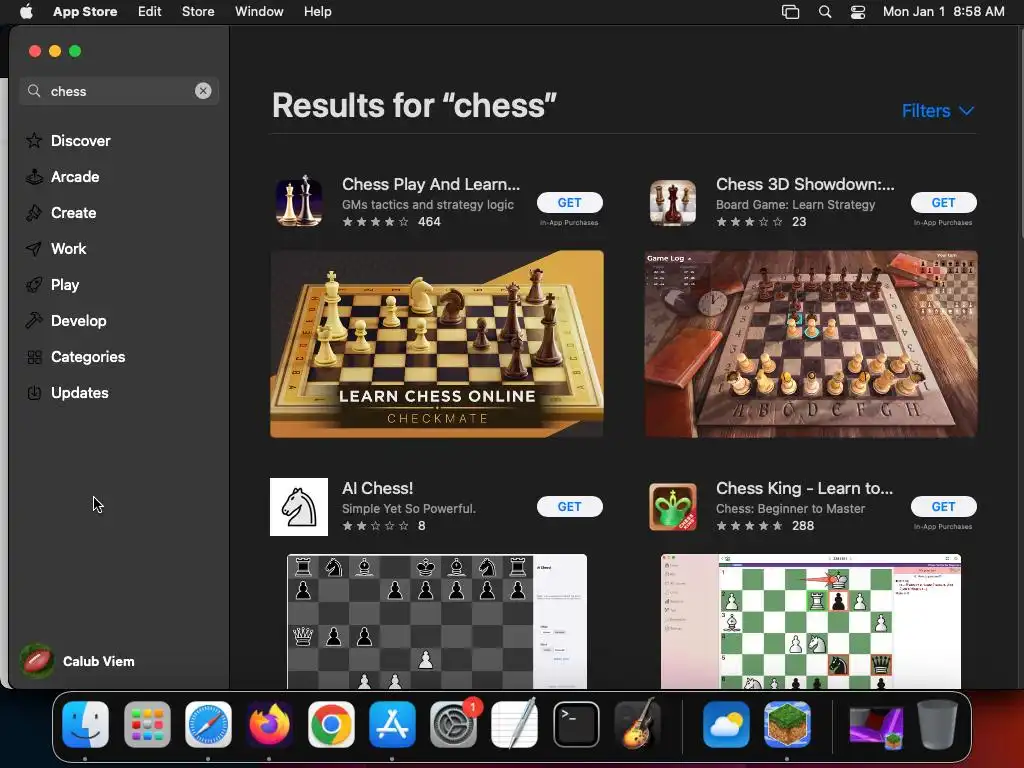This screenshot has width=1024, height=768.
Task: Launch GarageBand from the Dock
Action: [637, 725]
